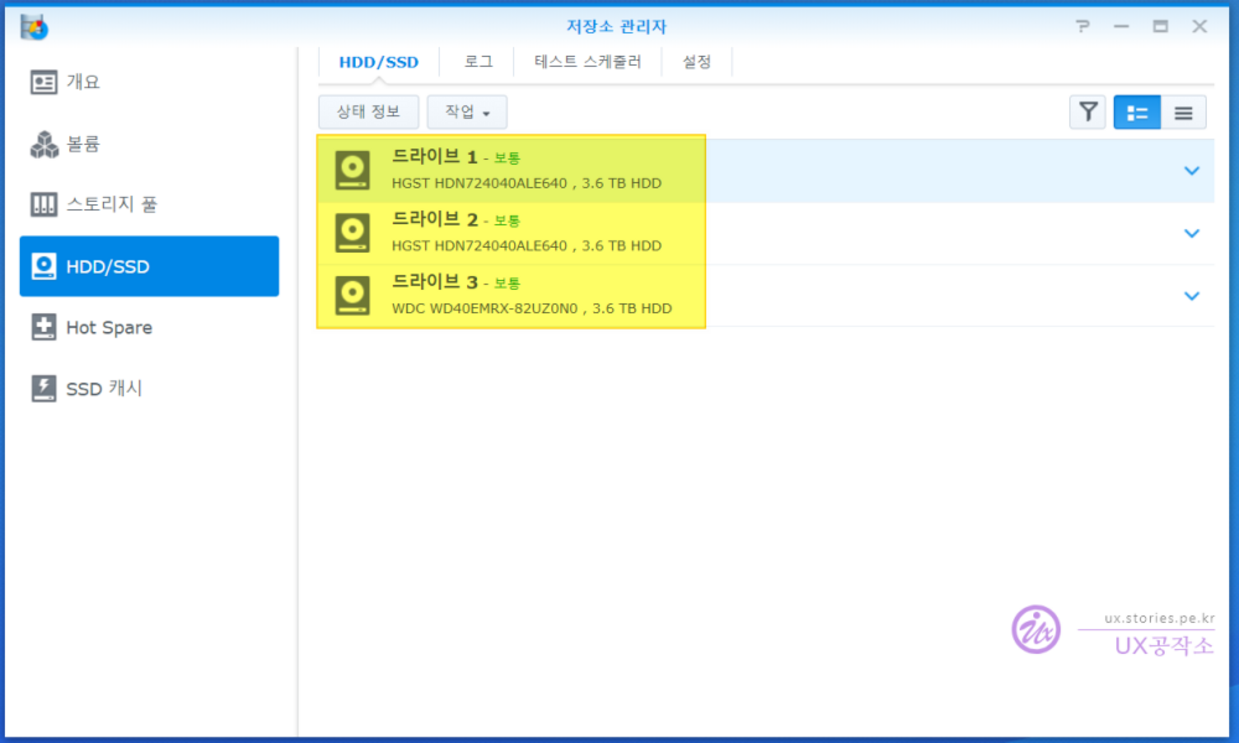Viewport: 1239px width, 743px height.
Task: Open the 설정 settings tab
Action: (x=696, y=62)
